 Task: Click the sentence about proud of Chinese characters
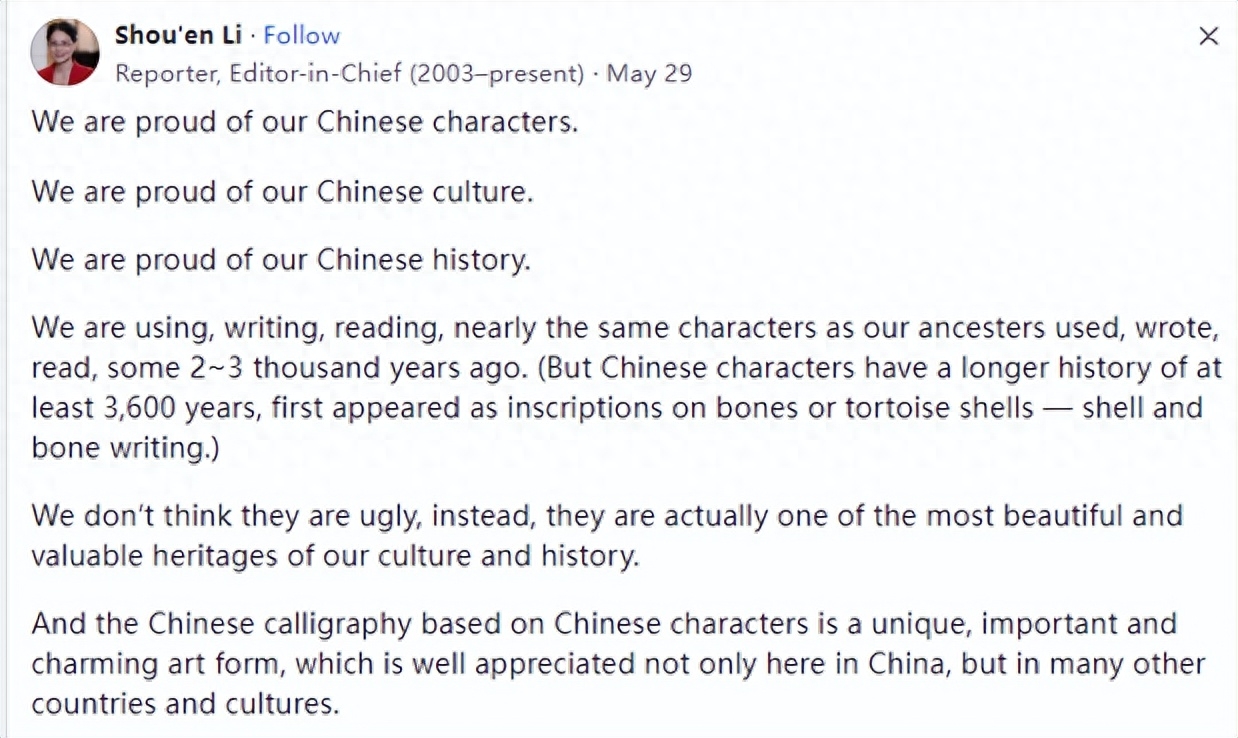(x=305, y=122)
